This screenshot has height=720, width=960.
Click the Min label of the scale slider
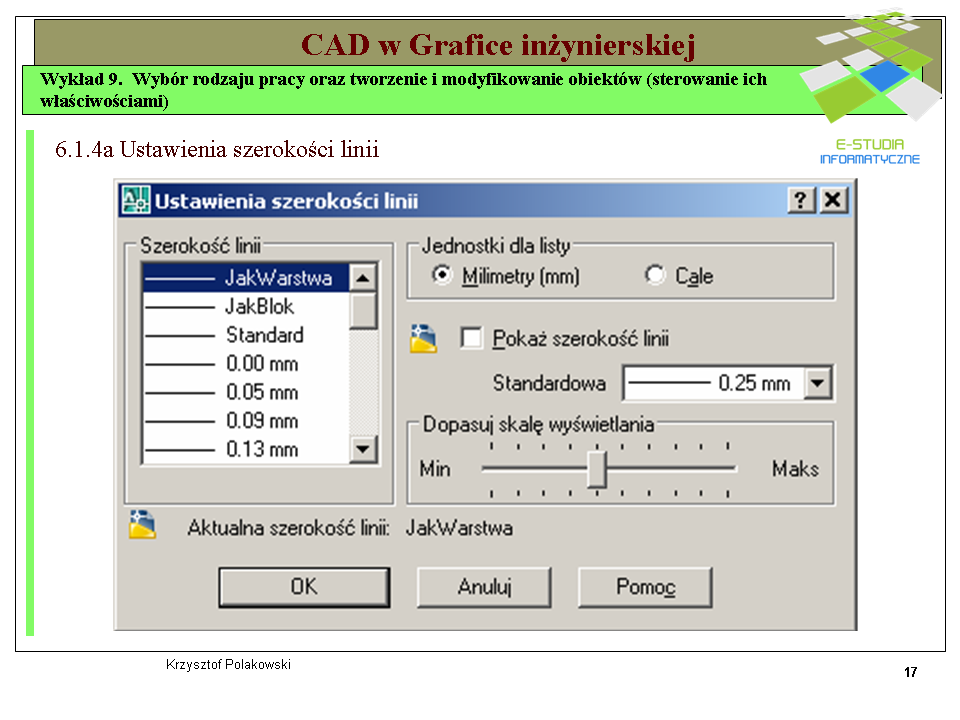[x=435, y=470]
